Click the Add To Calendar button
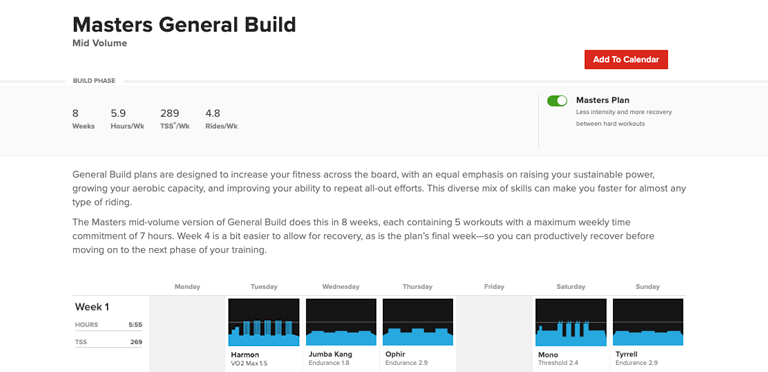This screenshot has width=768, height=372. [626, 59]
